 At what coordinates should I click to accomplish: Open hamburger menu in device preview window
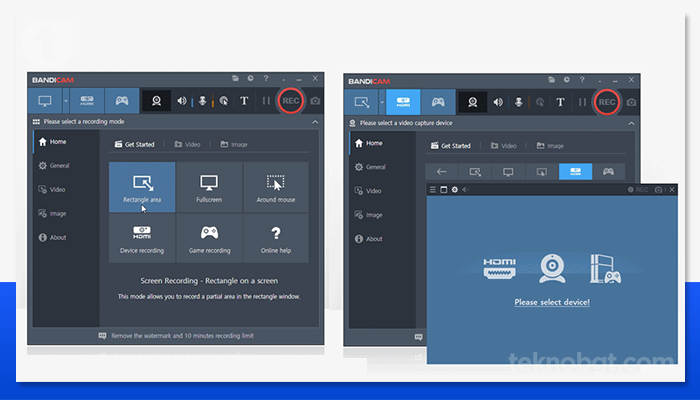click(x=433, y=190)
